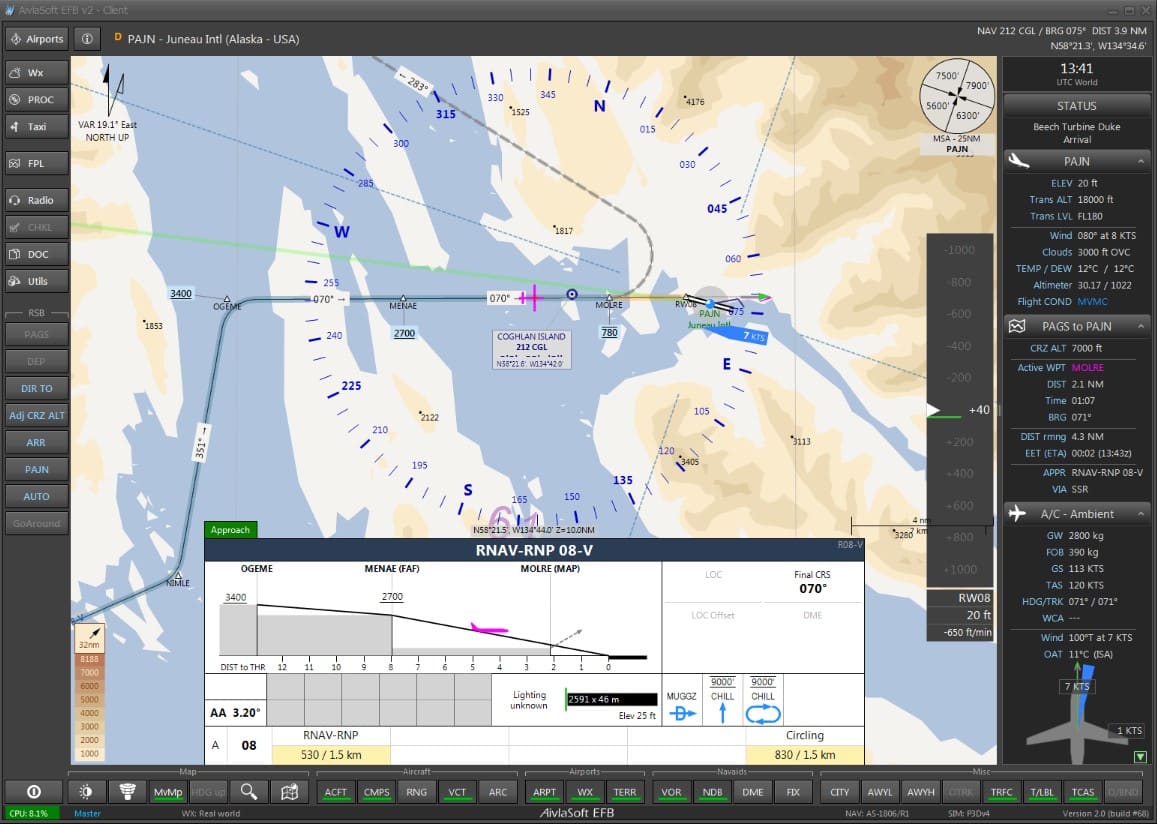Viewport: 1157px width, 824px height.
Task: Click the map zoom range 32nm icon
Action: pos(89,637)
